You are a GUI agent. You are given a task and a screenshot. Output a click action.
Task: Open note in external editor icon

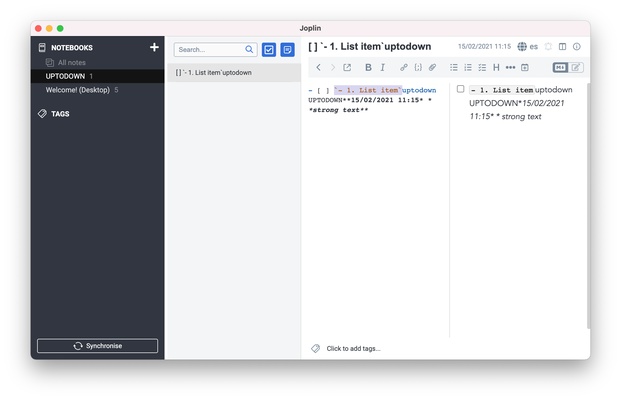point(347,67)
